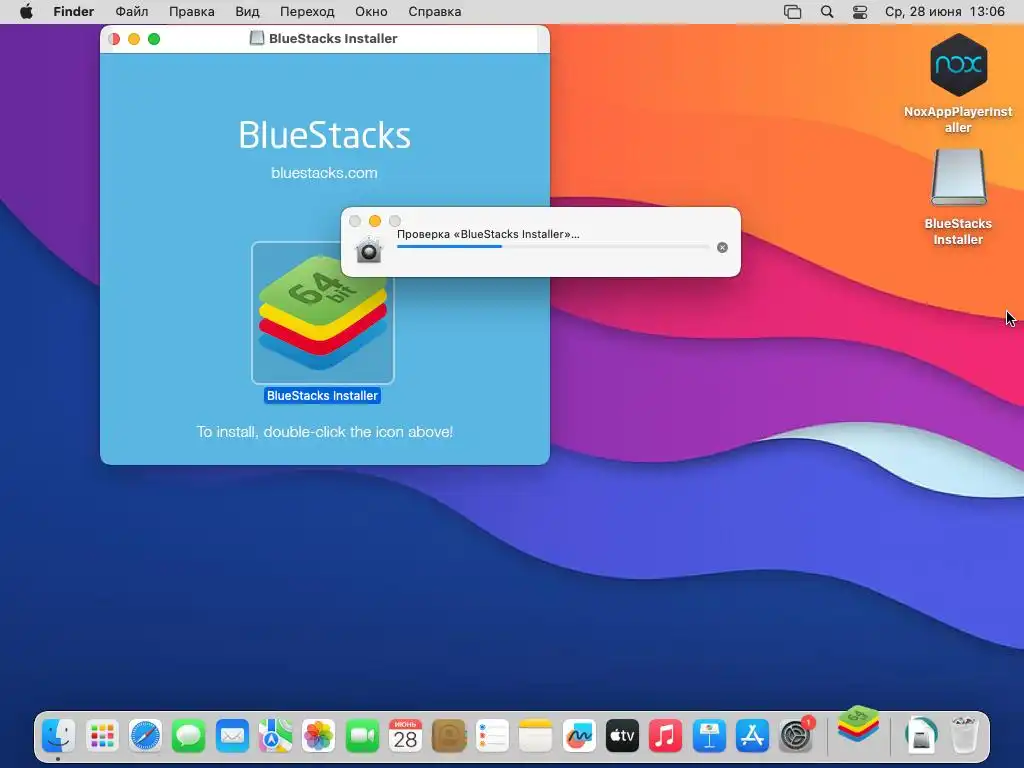Open Keynote app in the Dock
The image size is (1024, 768).
pyautogui.click(x=709, y=737)
